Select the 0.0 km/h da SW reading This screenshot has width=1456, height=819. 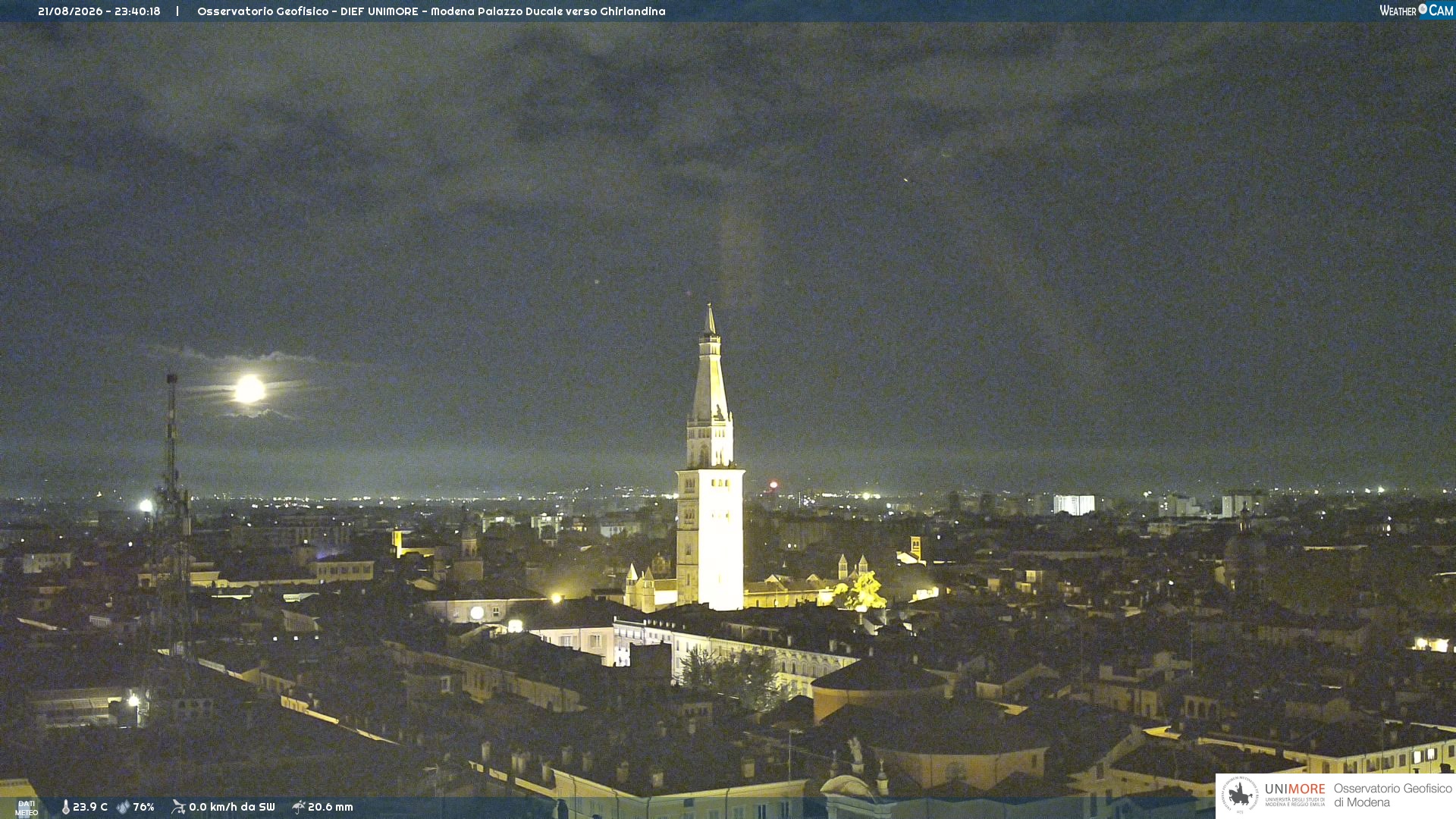coord(232,807)
